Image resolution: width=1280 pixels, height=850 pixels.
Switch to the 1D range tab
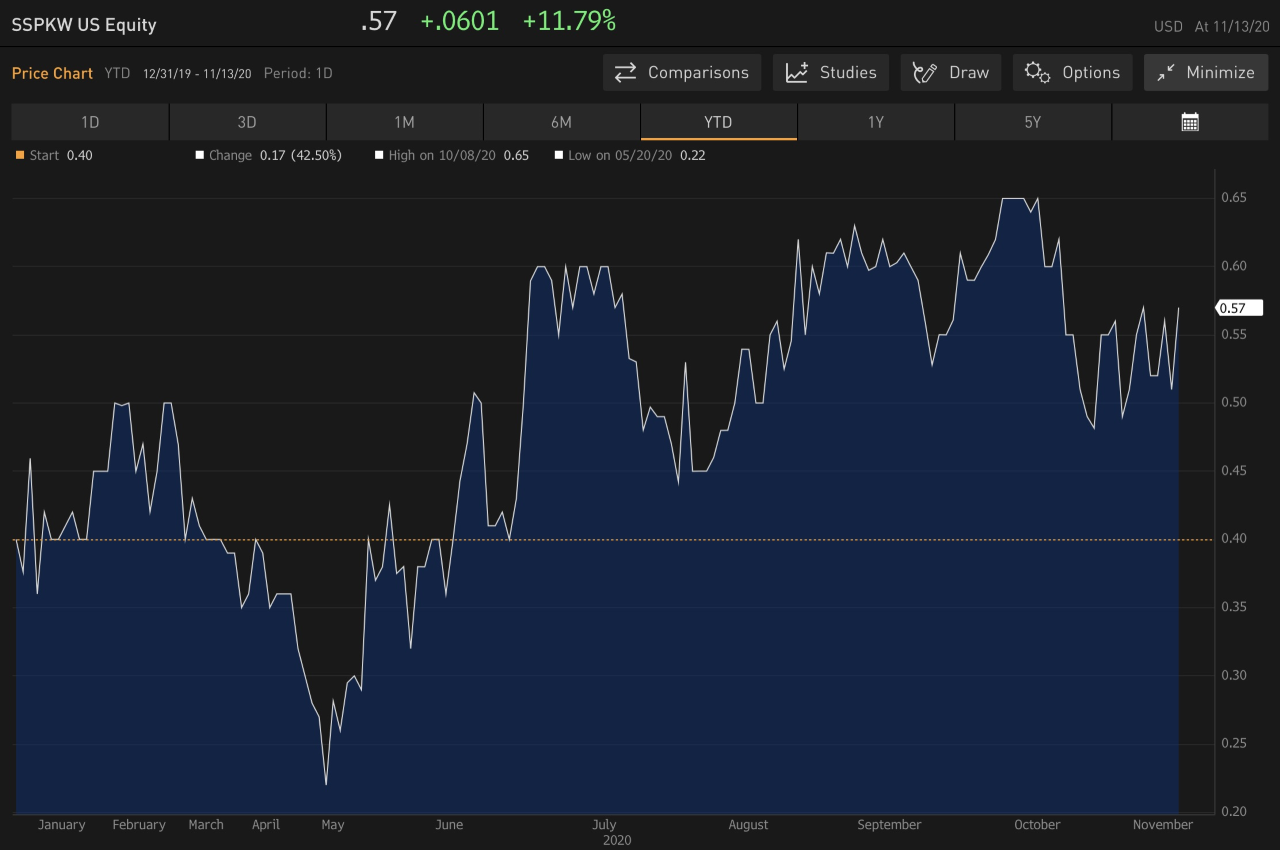(90, 122)
